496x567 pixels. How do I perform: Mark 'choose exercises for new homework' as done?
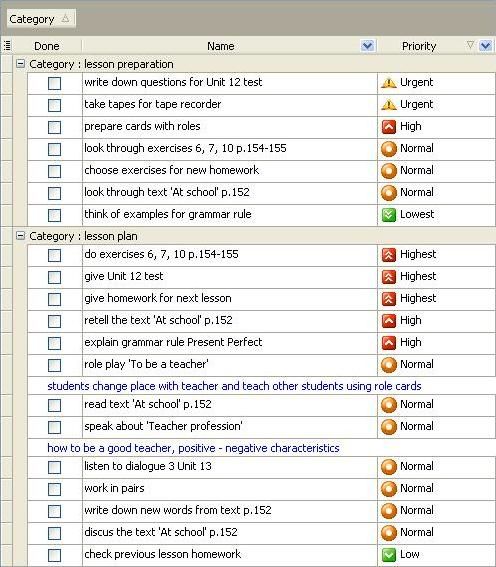[x=55, y=171]
